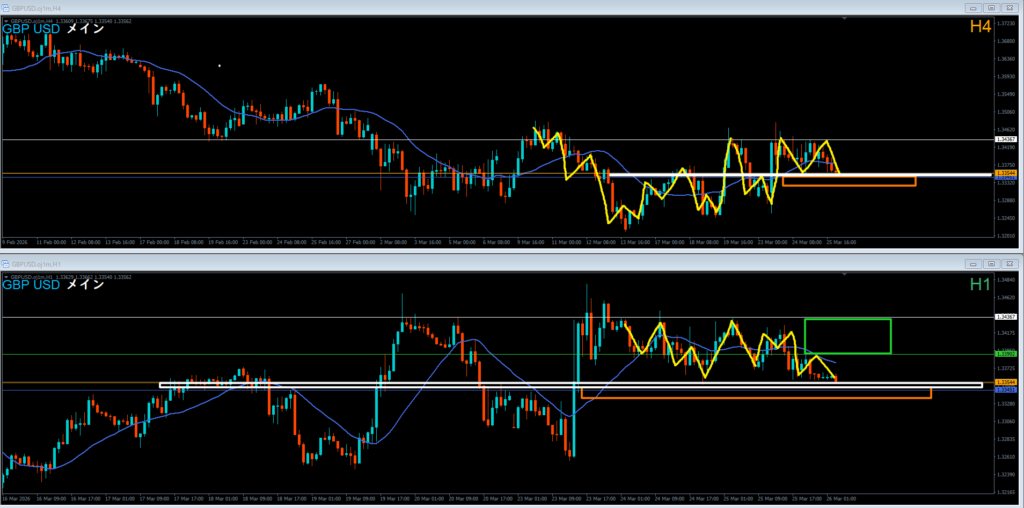Viewport: 1024px width, 508px height.
Task: Click the green H1 timeframe label
Action: [x=980, y=285]
